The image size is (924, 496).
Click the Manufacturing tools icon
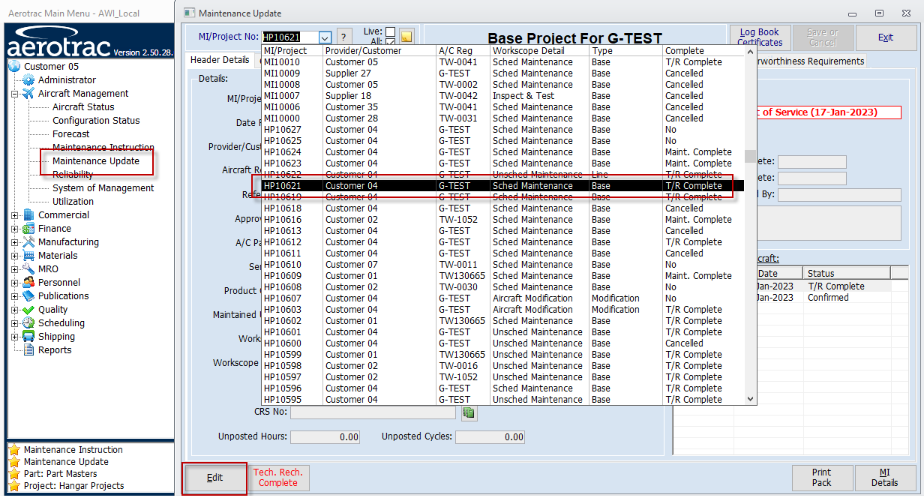click(x=28, y=242)
